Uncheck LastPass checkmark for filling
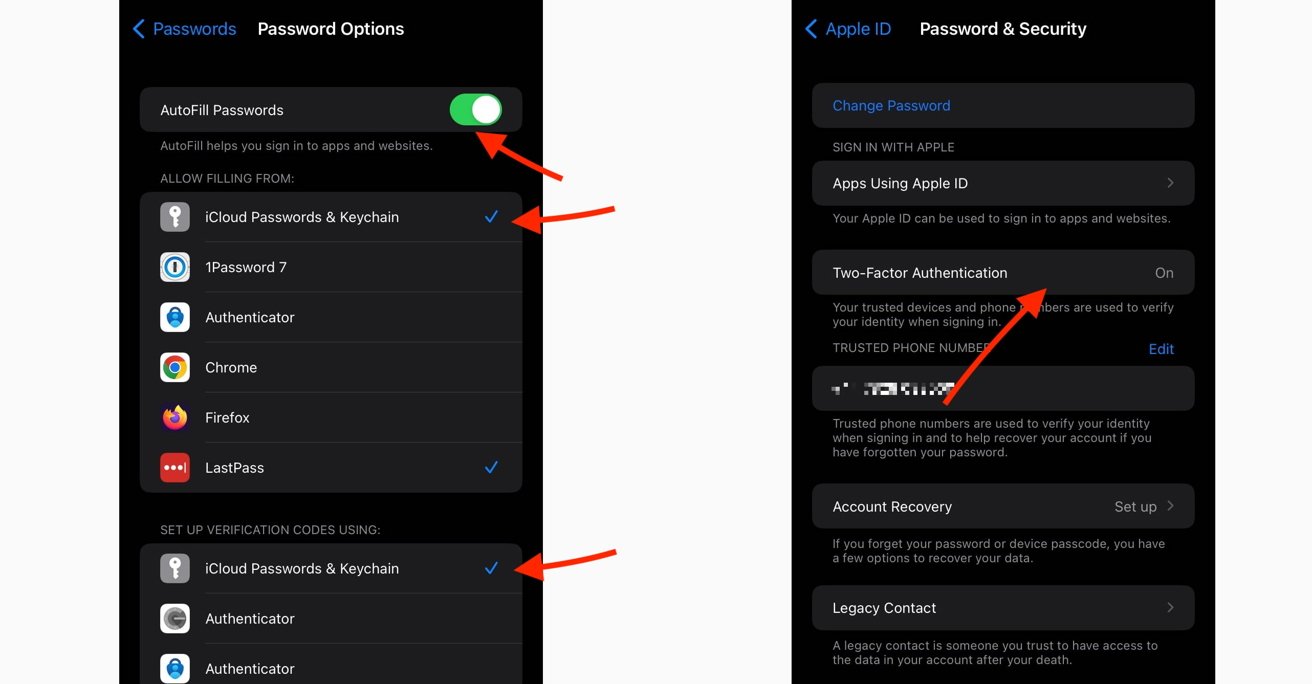Viewport: 1312px width, 684px height. (x=491, y=467)
